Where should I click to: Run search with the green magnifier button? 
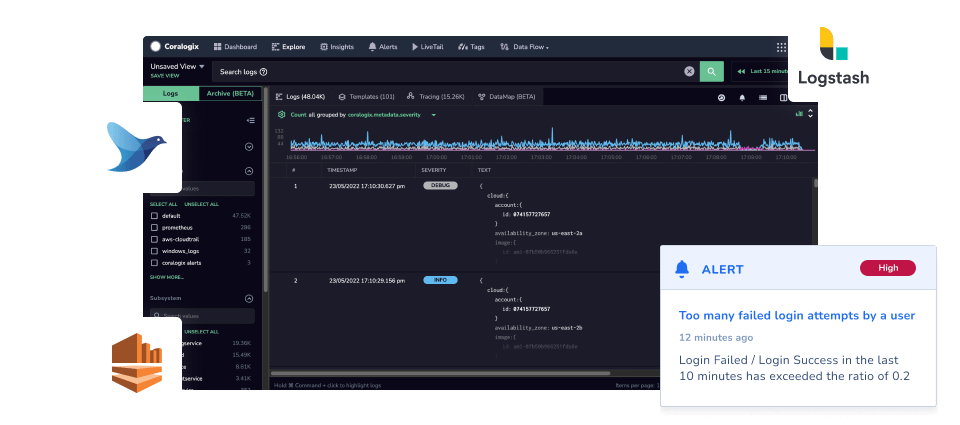point(711,72)
